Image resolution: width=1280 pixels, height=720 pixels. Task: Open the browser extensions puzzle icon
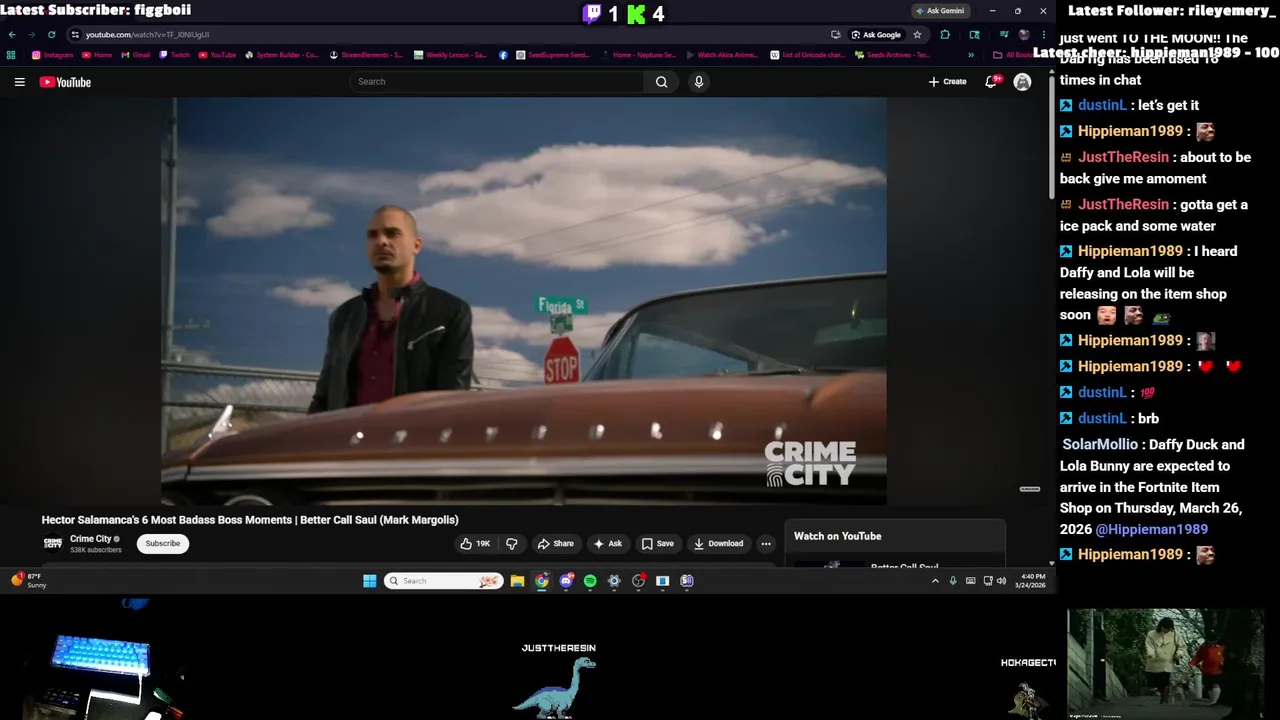945,35
